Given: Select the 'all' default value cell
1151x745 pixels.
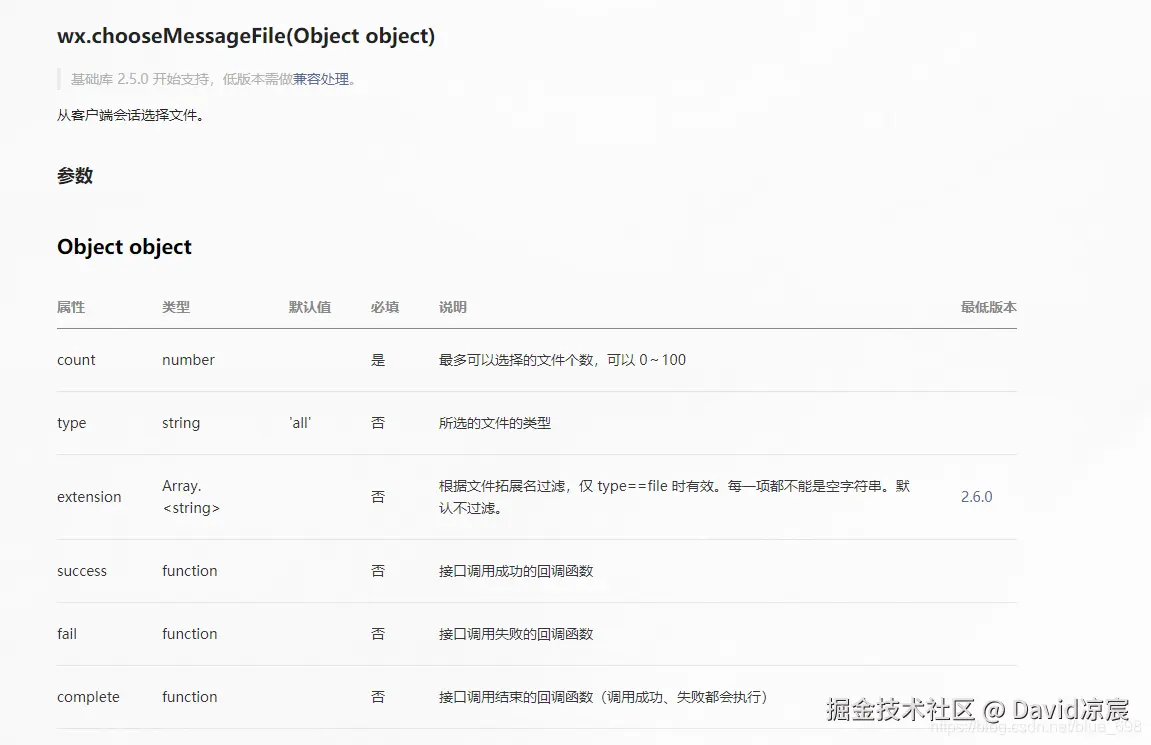Looking at the screenshot, I should click(299, 422).
